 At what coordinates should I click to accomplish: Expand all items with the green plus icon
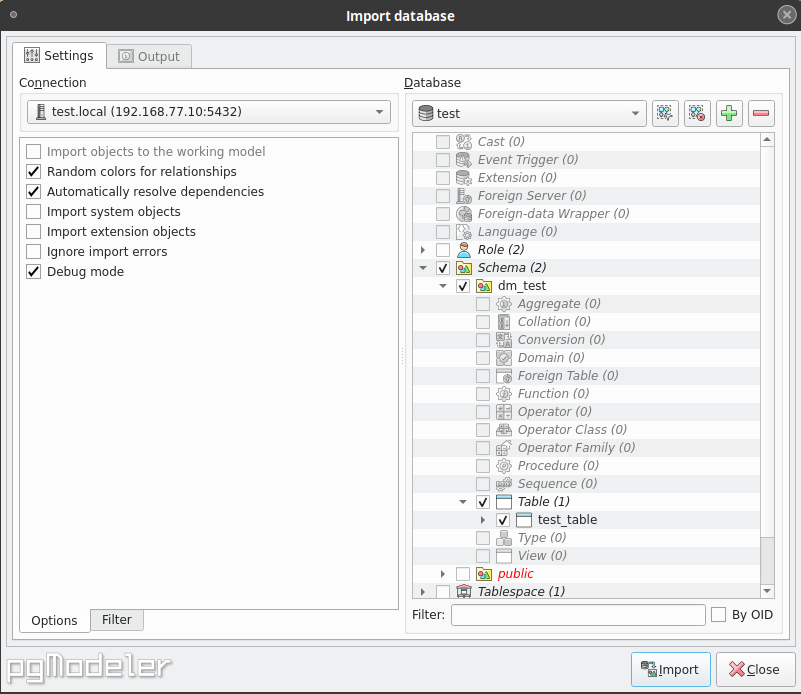pos(729,113)
